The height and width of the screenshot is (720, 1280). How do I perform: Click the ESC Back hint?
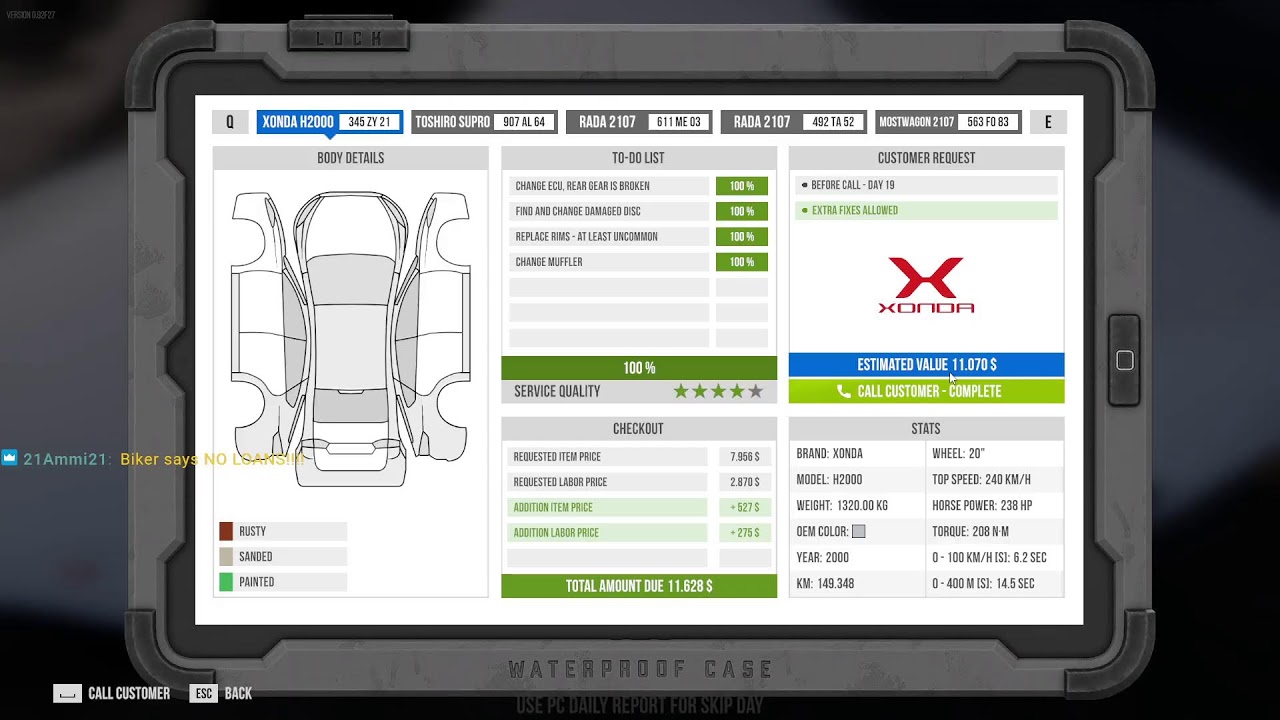[222, 693]
